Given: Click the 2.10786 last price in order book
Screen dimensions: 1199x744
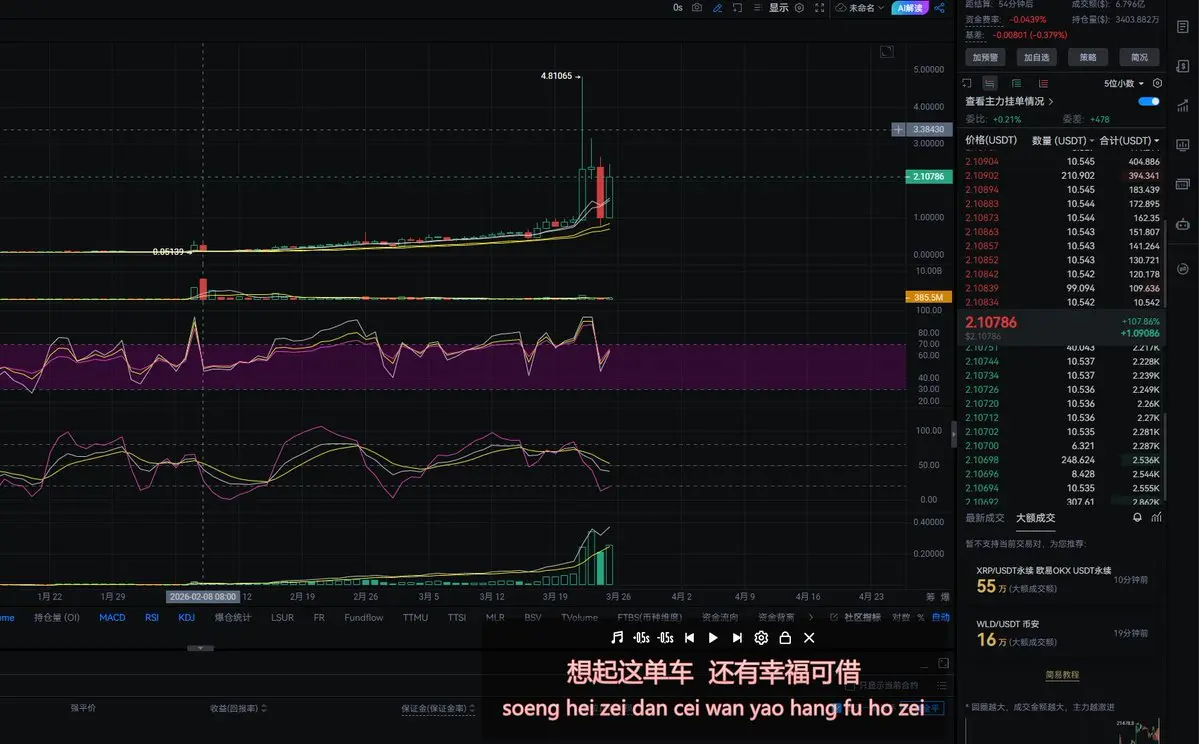Looking at the screenshot, I should pos(991,323).
